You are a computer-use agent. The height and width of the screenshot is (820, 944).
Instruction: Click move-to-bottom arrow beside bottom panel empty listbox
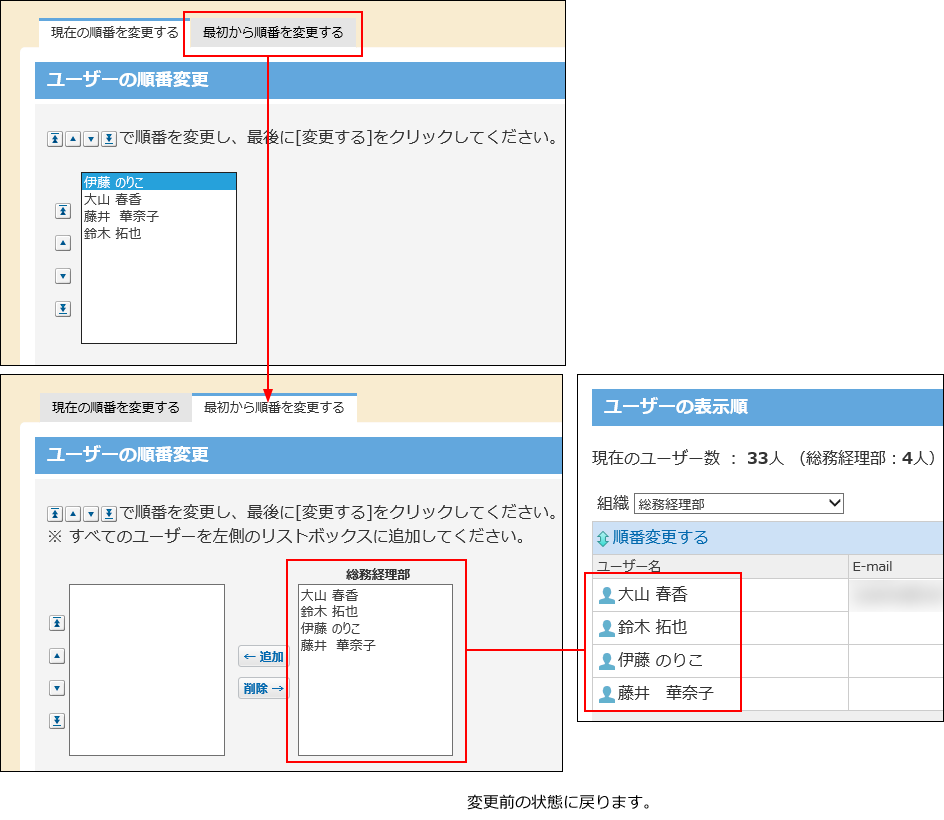(57, 721)
